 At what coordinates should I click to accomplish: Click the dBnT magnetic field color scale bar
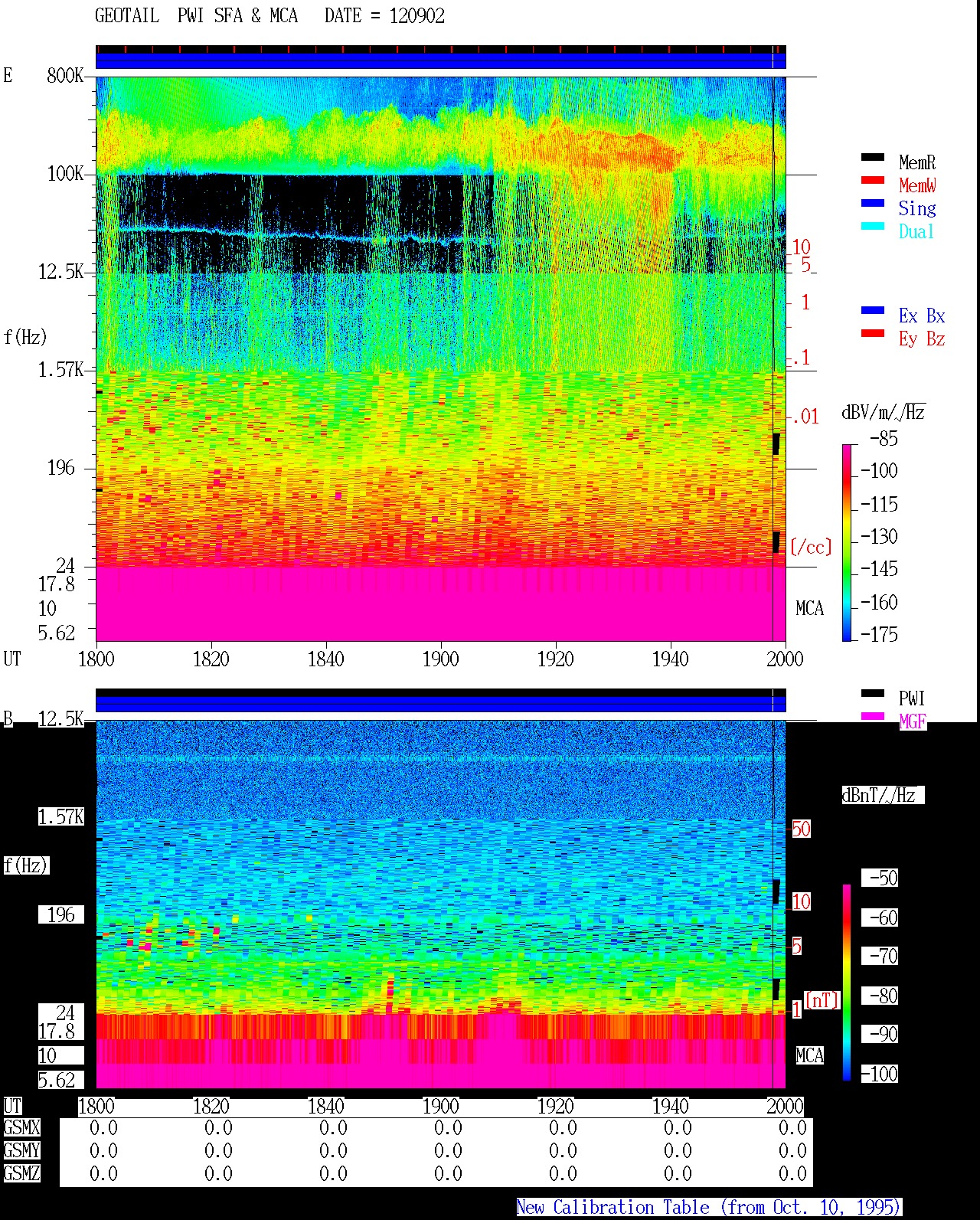pos(847,983)
